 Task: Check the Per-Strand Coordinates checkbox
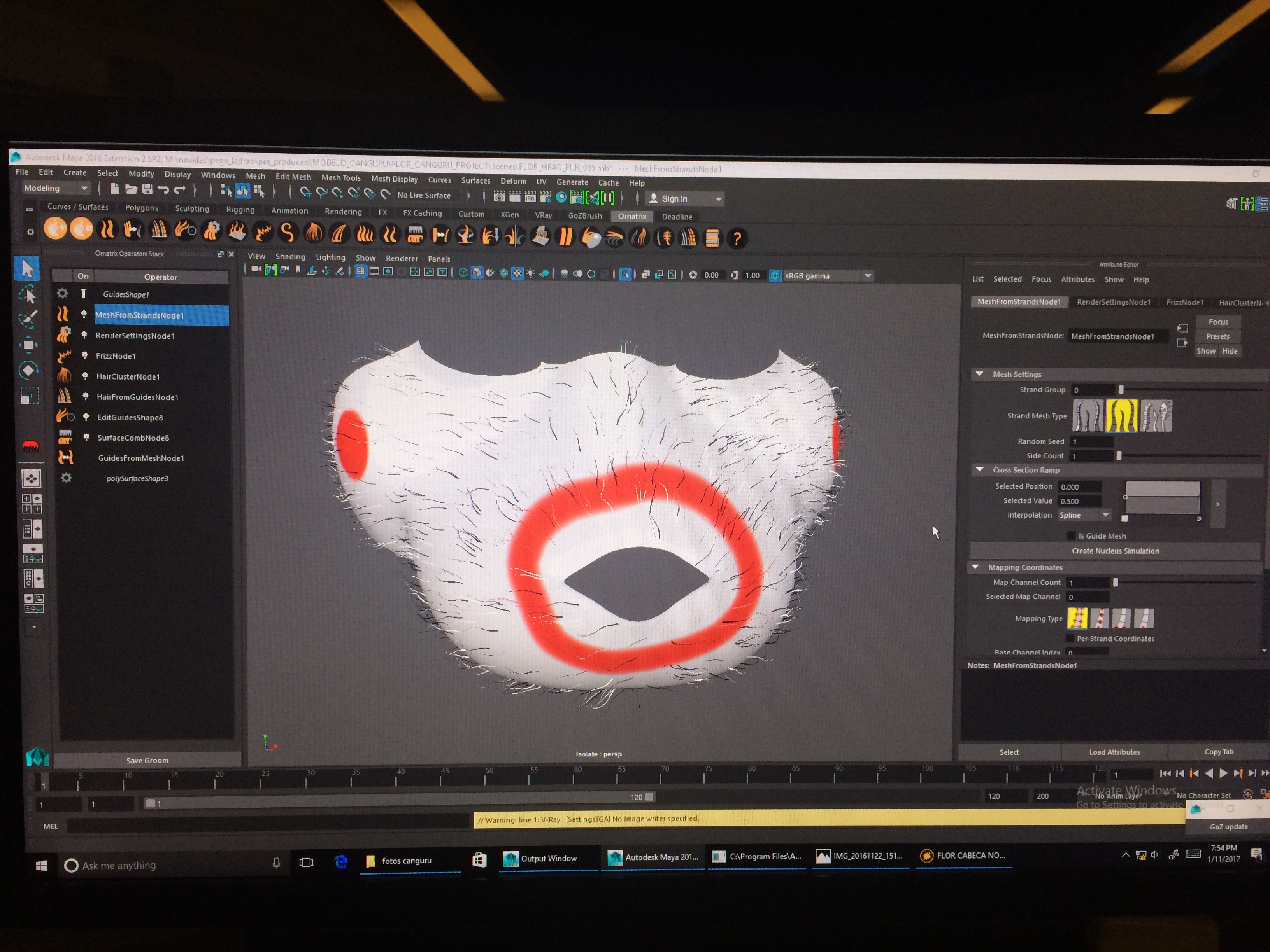click(x=1069, y=638)
